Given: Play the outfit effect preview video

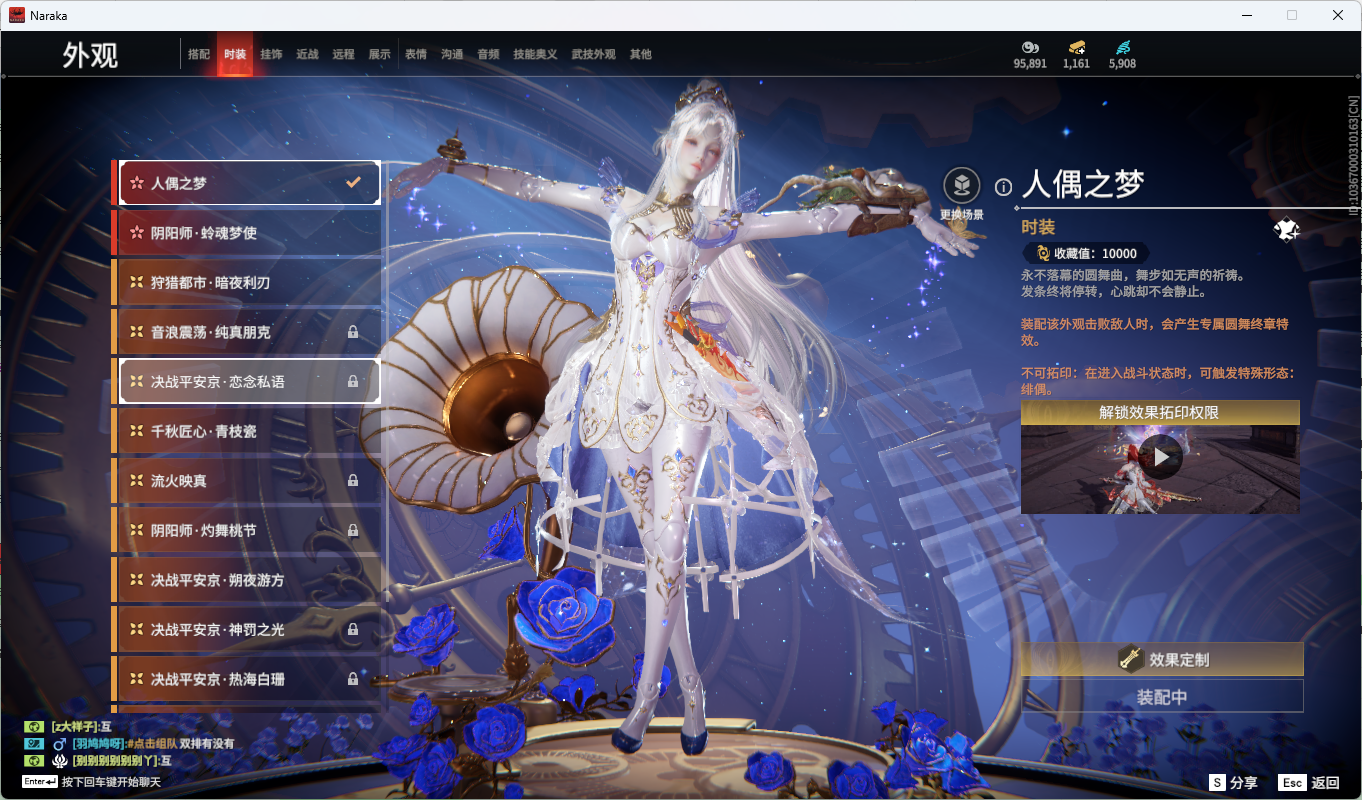Looking at the screenshot, I should pyautogui.click(x=1161, y=457).
